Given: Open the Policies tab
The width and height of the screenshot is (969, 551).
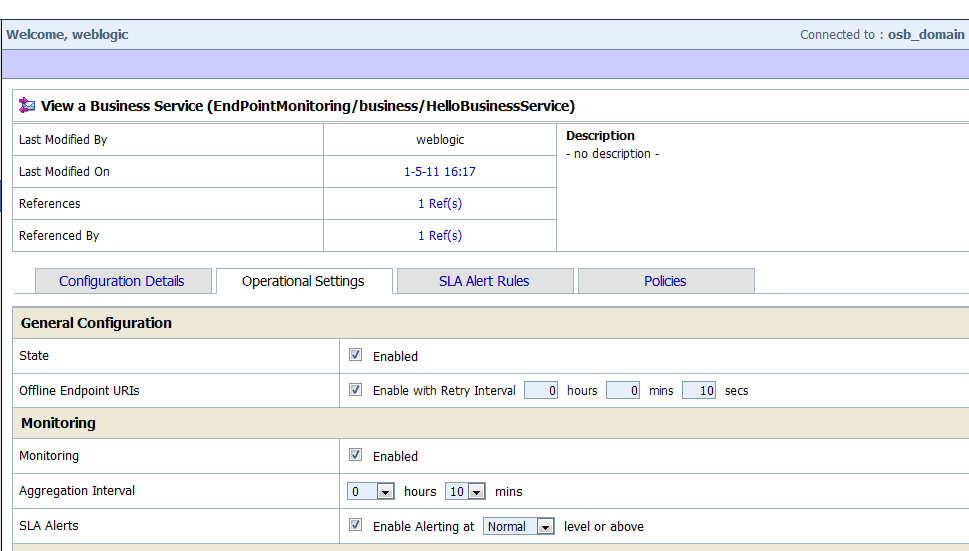Looking at the screenshot, I should pos(665,281).
